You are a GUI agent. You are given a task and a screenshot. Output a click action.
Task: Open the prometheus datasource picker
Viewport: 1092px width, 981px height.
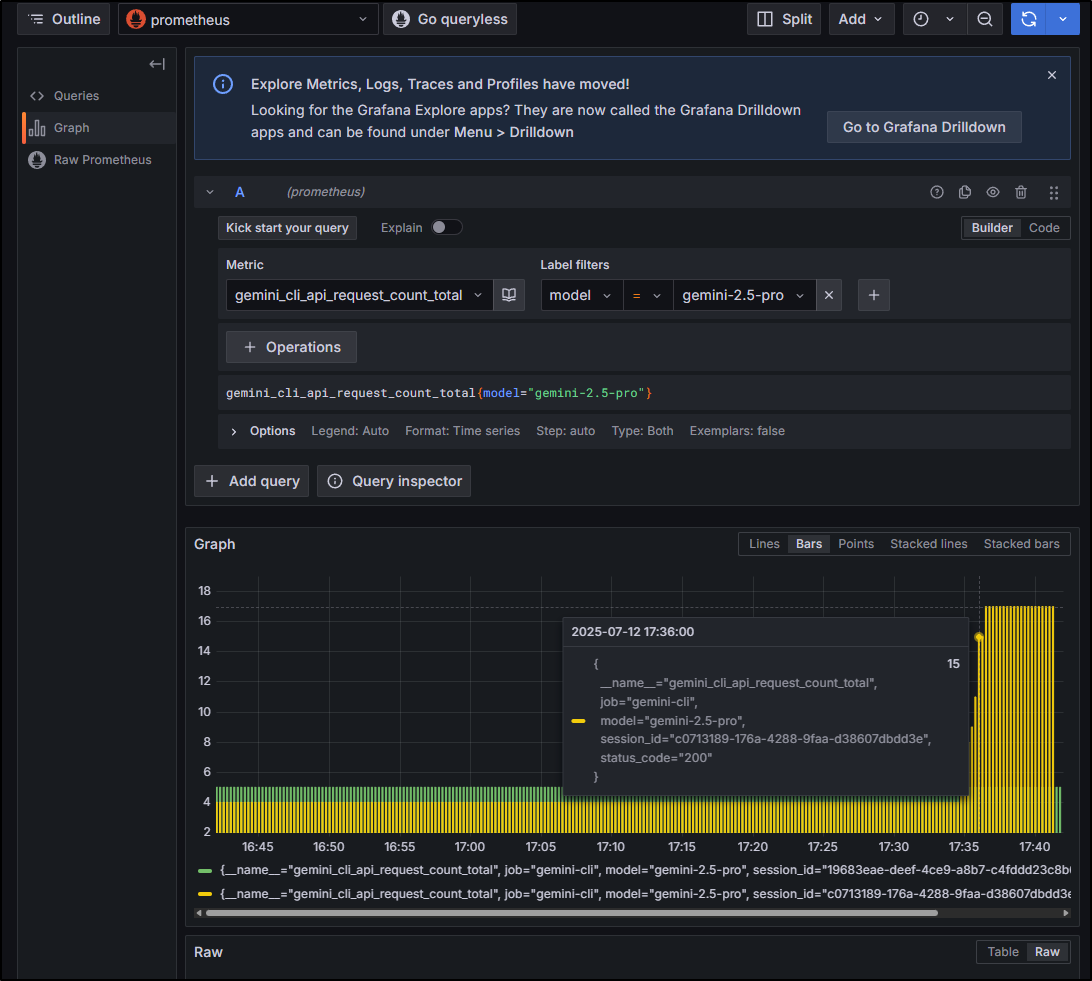coord(249,19)
